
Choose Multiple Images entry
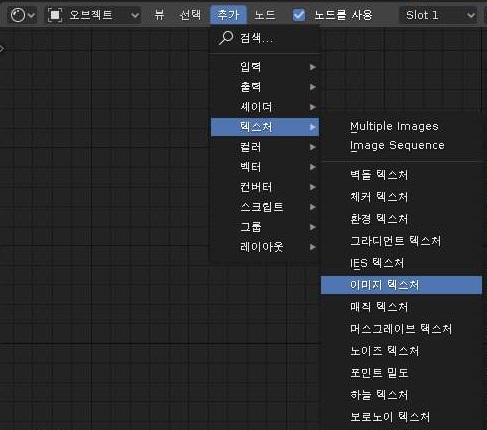(401, 126)
